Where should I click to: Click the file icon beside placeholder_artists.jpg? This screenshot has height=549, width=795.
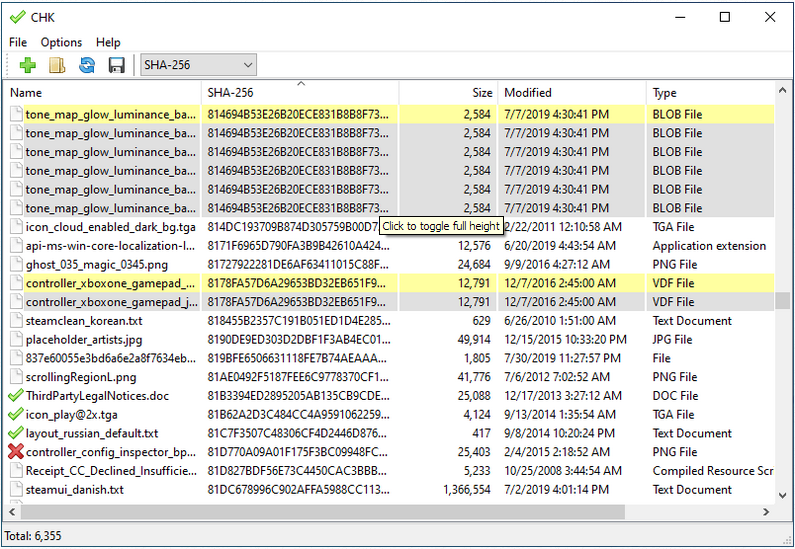pyautogui.click(x=16, y=340)
